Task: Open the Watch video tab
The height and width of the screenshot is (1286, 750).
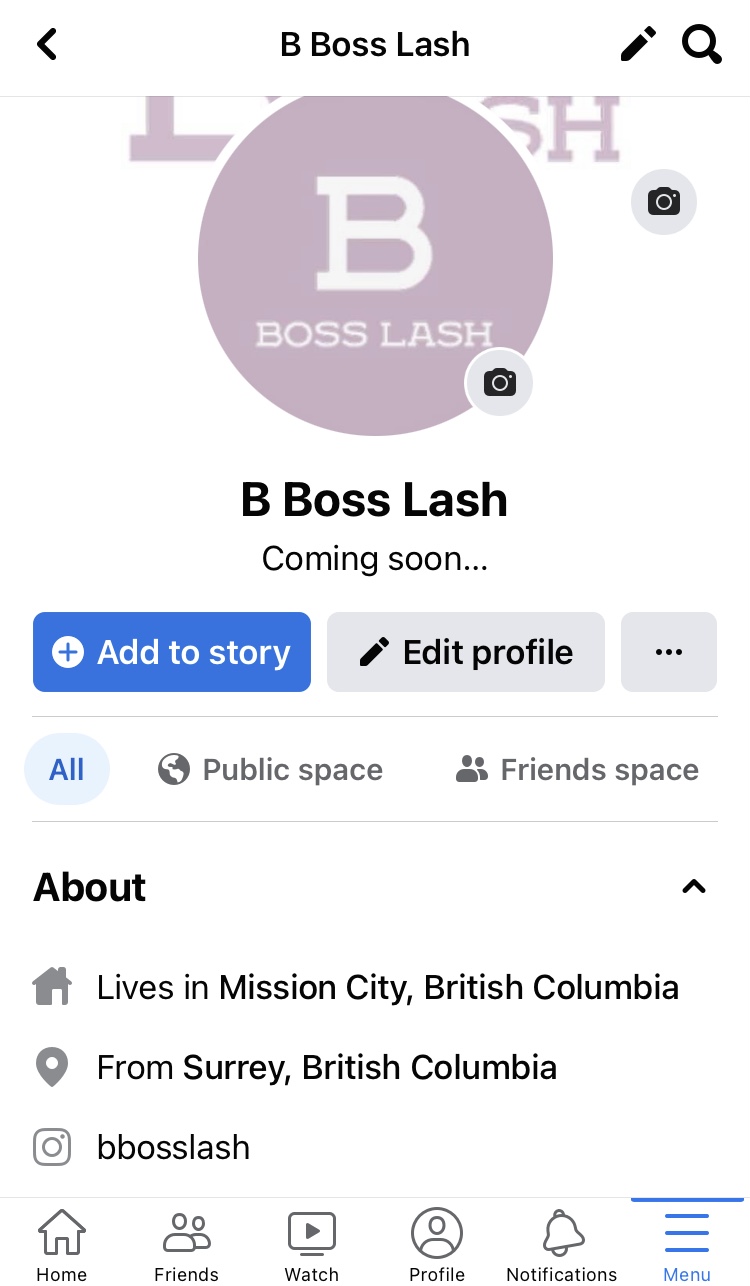Action: pos(312,1244)
